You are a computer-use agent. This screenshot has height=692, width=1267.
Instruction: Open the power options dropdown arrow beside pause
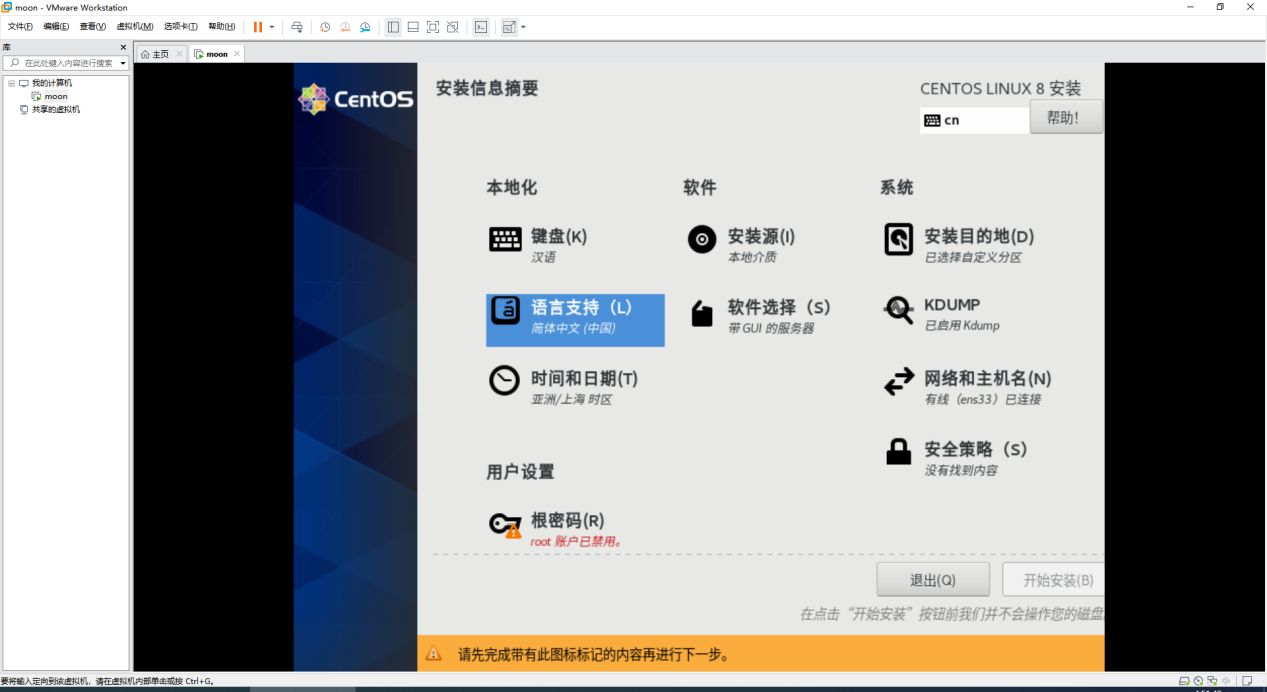272,27
